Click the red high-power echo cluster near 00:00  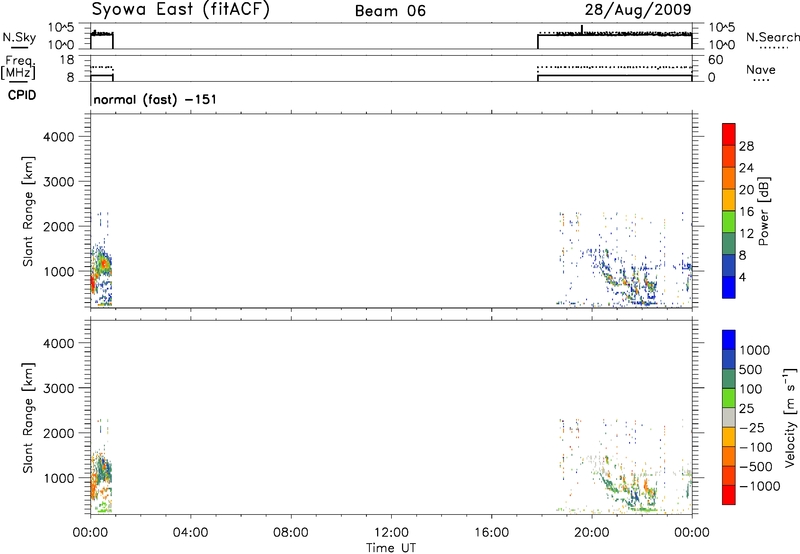point(93,283)
